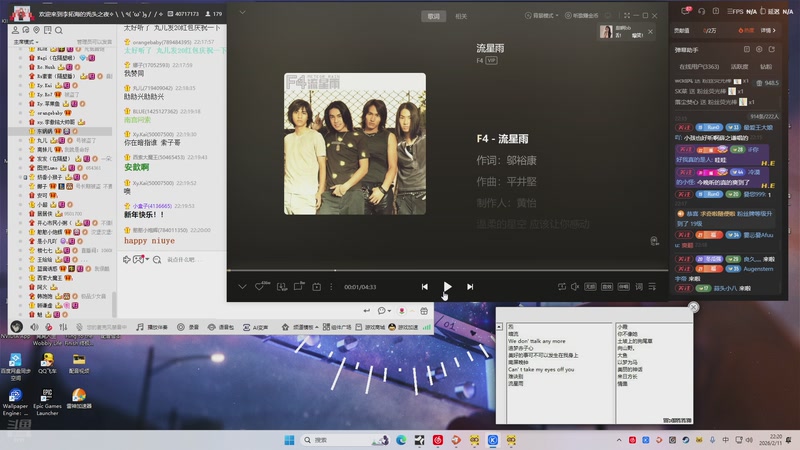
Task: Open the AI变声 tool
Action: [x=255, y=327]
